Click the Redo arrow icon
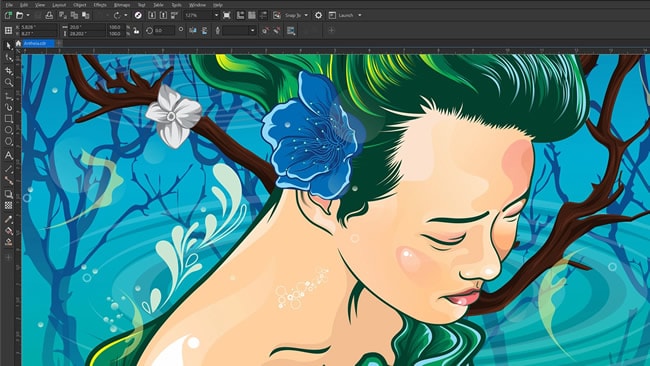This screenshot has height=366, width=650. click(x=117, y=15)
